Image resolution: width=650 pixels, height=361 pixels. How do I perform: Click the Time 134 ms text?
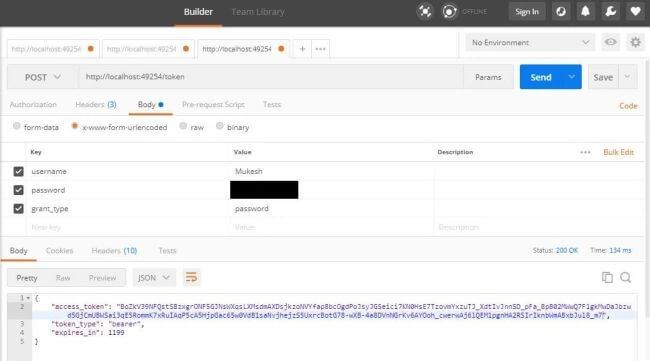pos(611,250)
